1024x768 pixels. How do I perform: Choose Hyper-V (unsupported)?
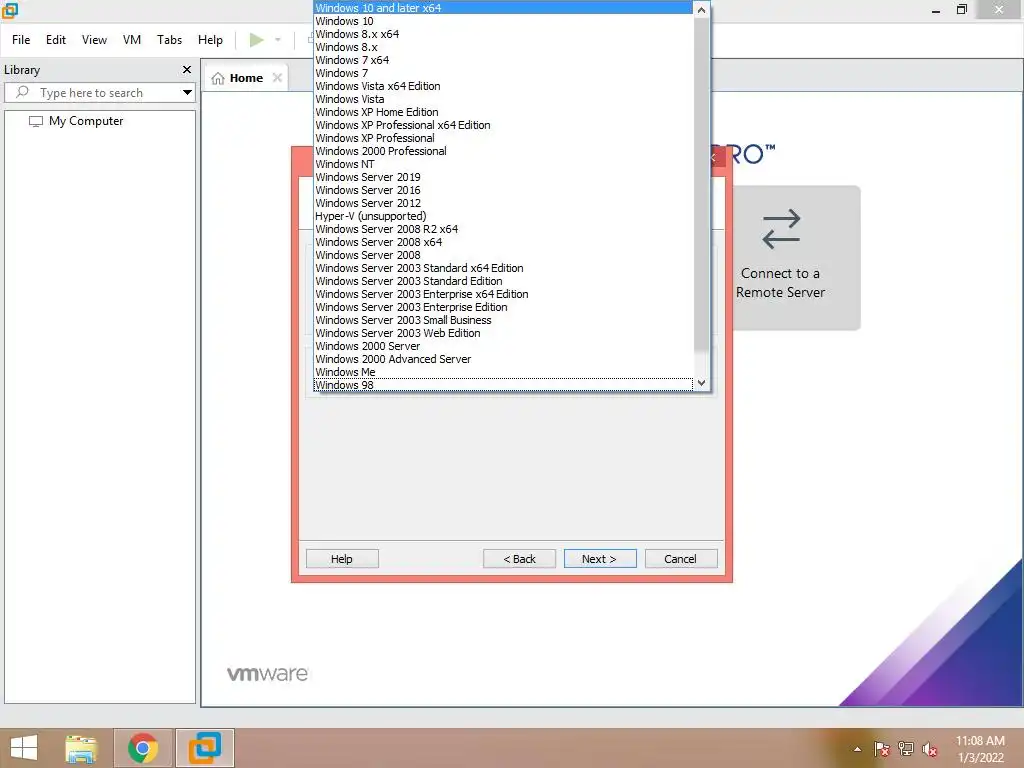point(503,216)
